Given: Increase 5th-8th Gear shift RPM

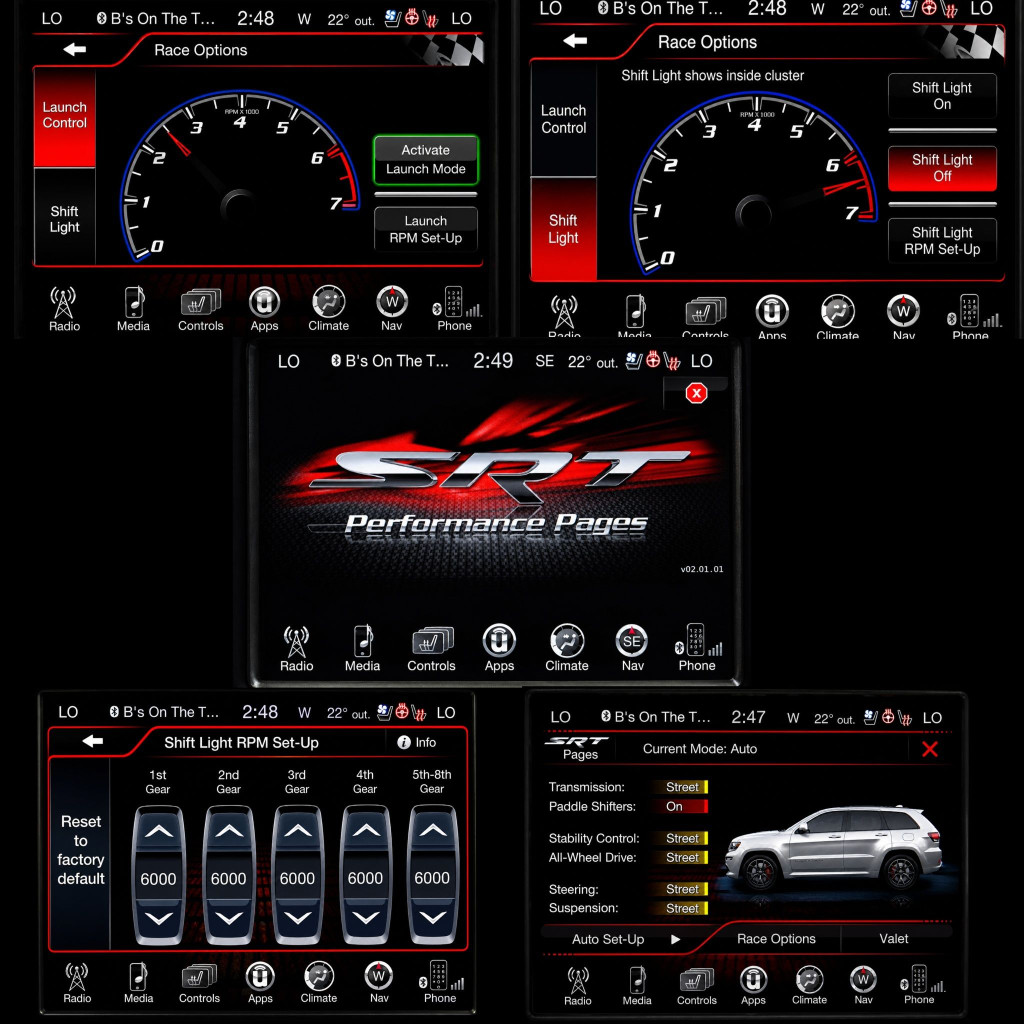Looking at the screenshot, I should [x=432, y=832].
